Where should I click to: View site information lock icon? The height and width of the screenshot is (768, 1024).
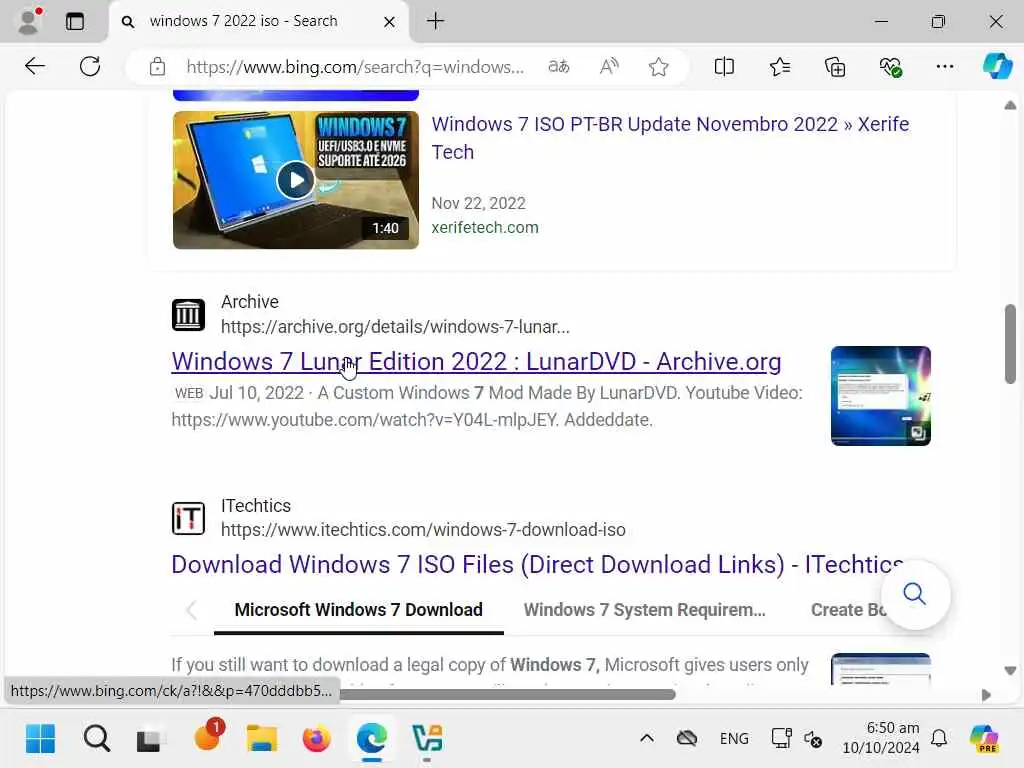(x=157, y=67)
